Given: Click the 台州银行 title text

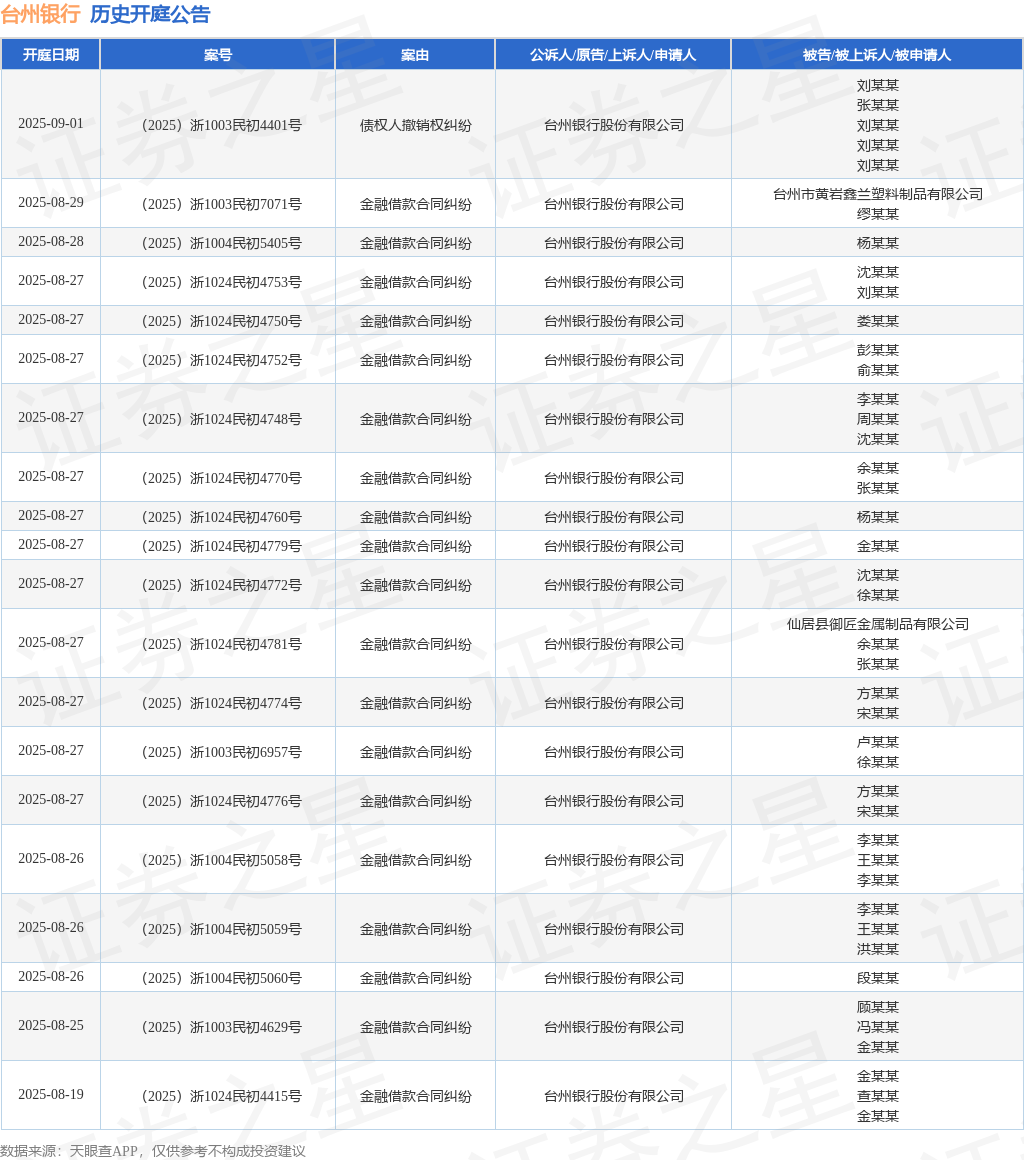Looking at the screenshot, I should tap(41, 14).
